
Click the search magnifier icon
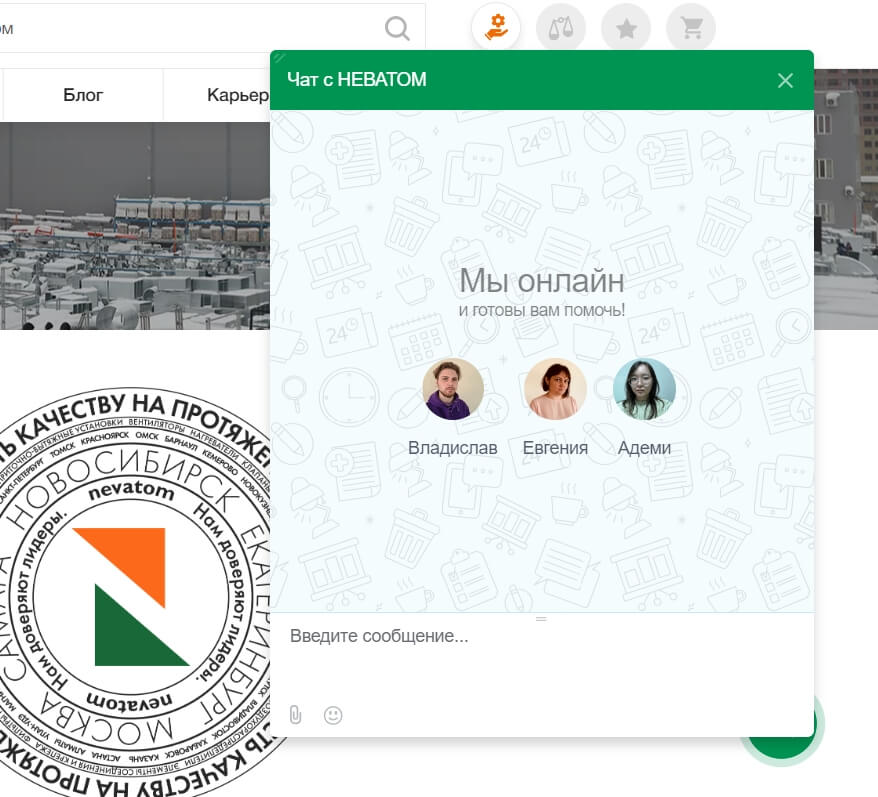pos(397,28)
